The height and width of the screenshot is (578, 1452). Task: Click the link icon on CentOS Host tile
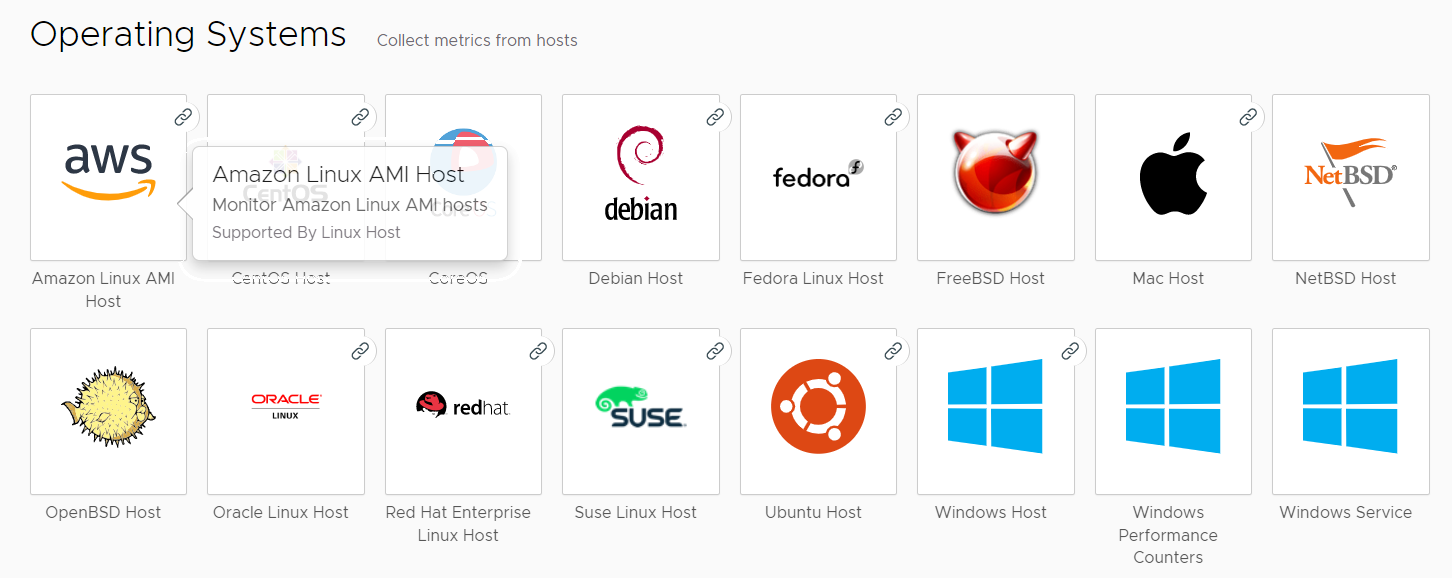pos(360,117)
